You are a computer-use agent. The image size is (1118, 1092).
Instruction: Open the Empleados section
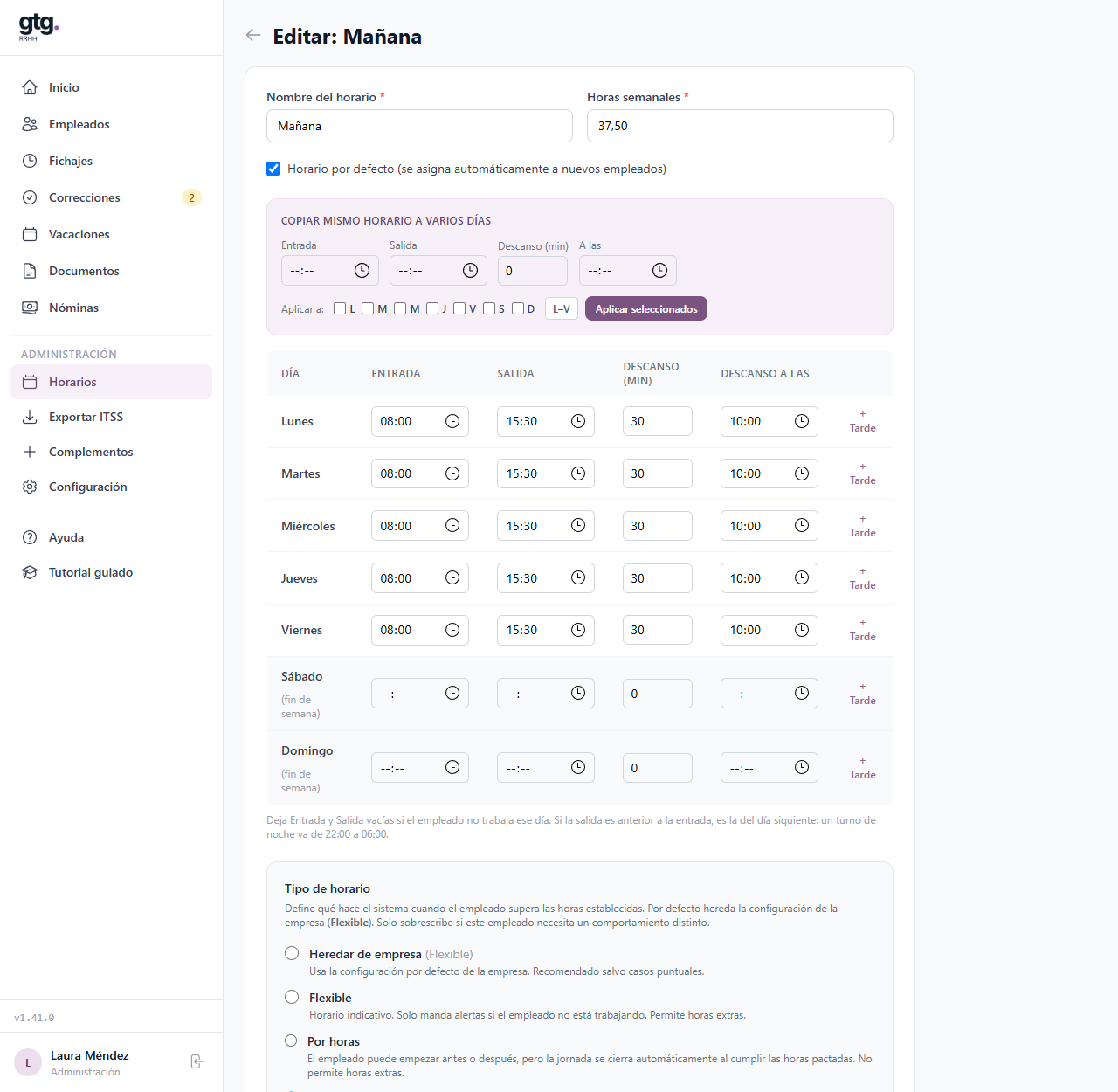[111, 124]
